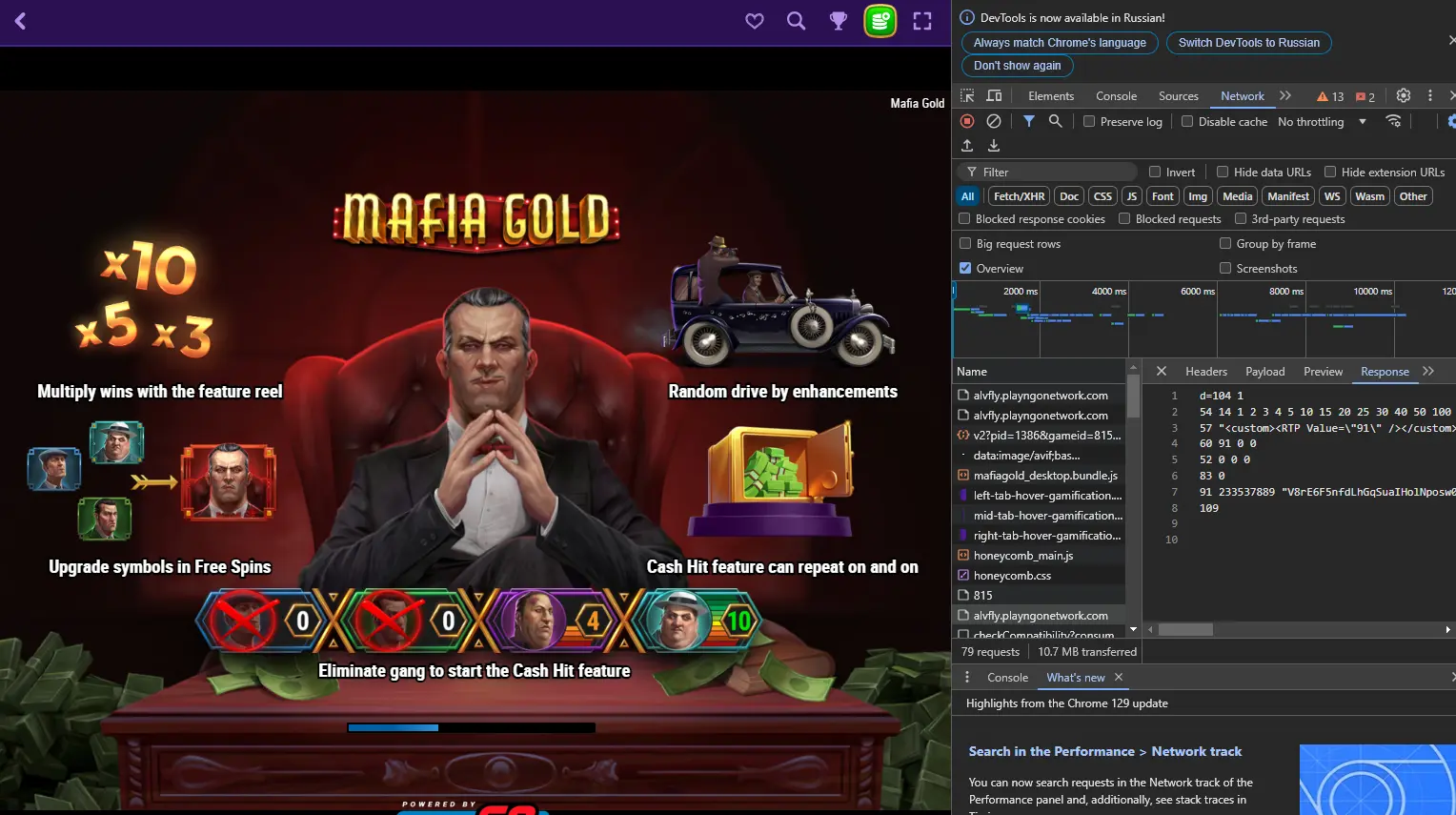Check Hide data URLs
Image resolution: width=1456 pixels, height=815 pixels.
[x=1223, y=172]
